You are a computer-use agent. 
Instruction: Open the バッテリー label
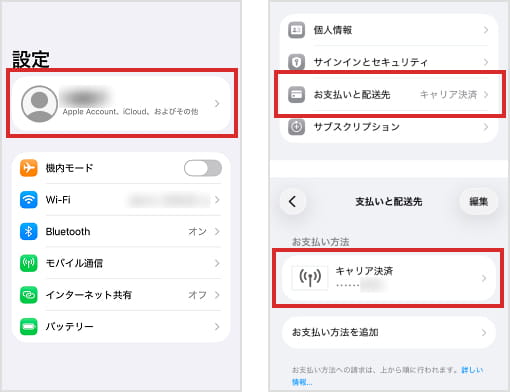tap(69, 326)
